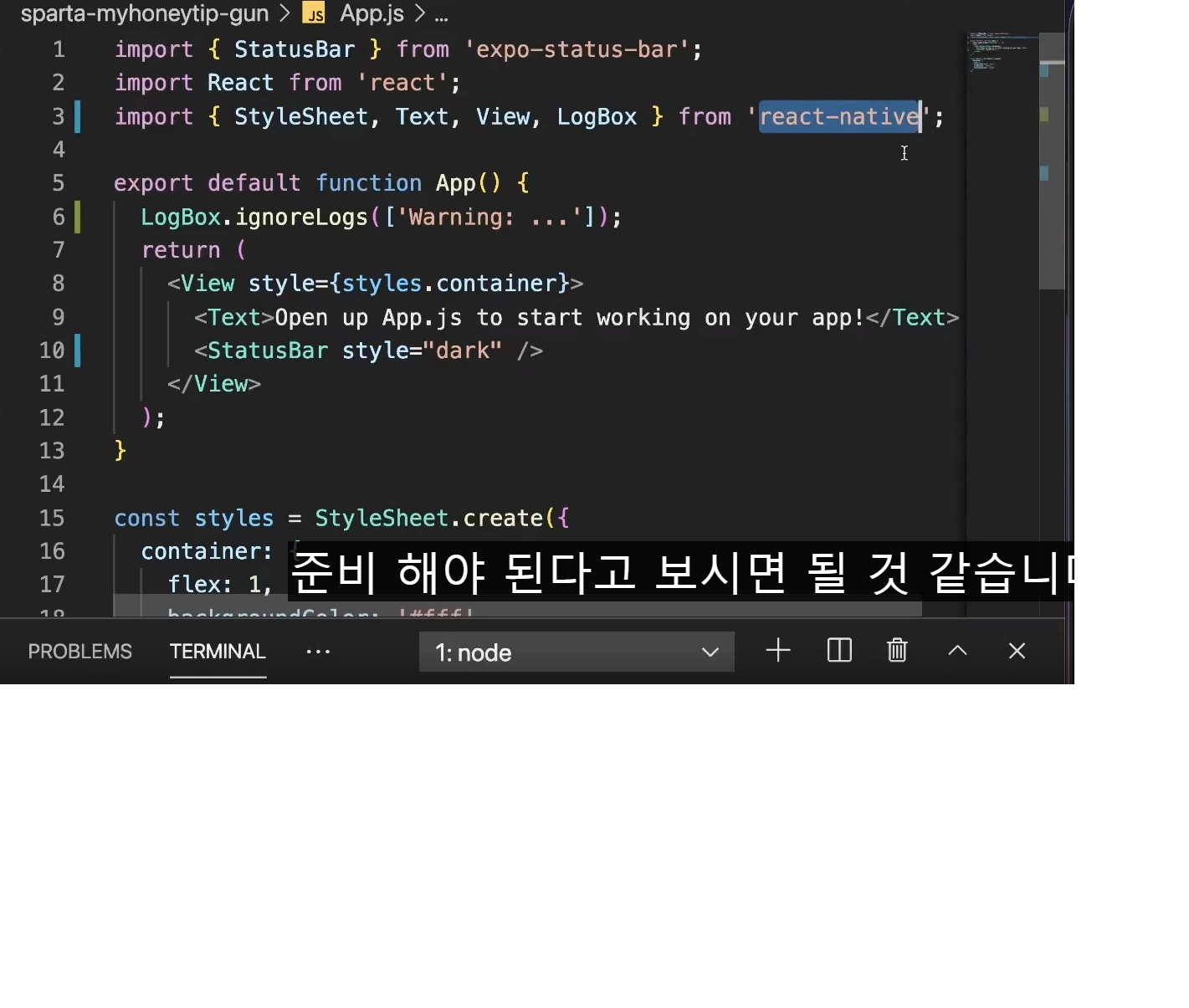
Task: Open the '1: node' terminal dropdown
Action: pos(577,652)
